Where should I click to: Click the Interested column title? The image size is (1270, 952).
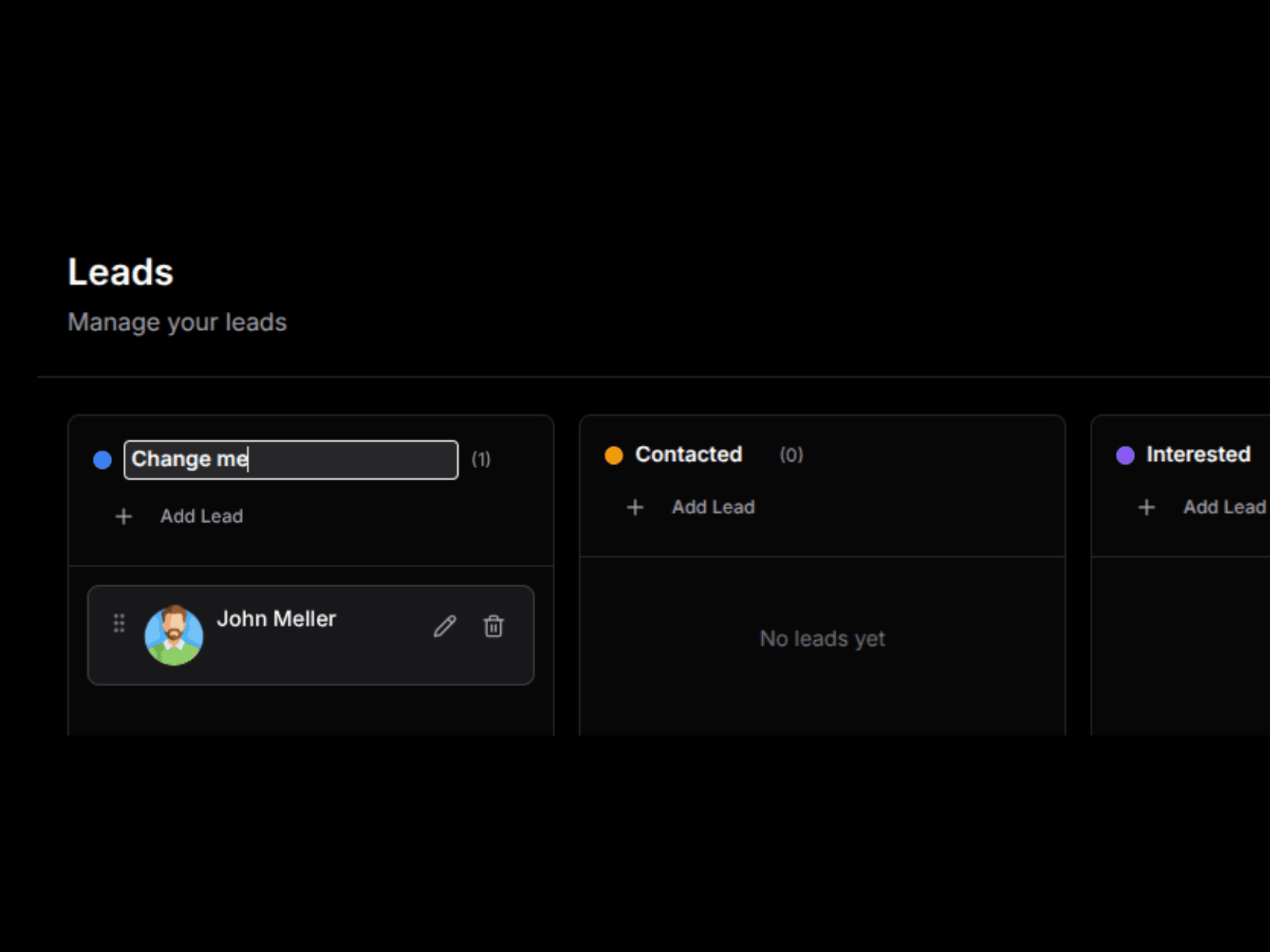(x=1198, y=455)
